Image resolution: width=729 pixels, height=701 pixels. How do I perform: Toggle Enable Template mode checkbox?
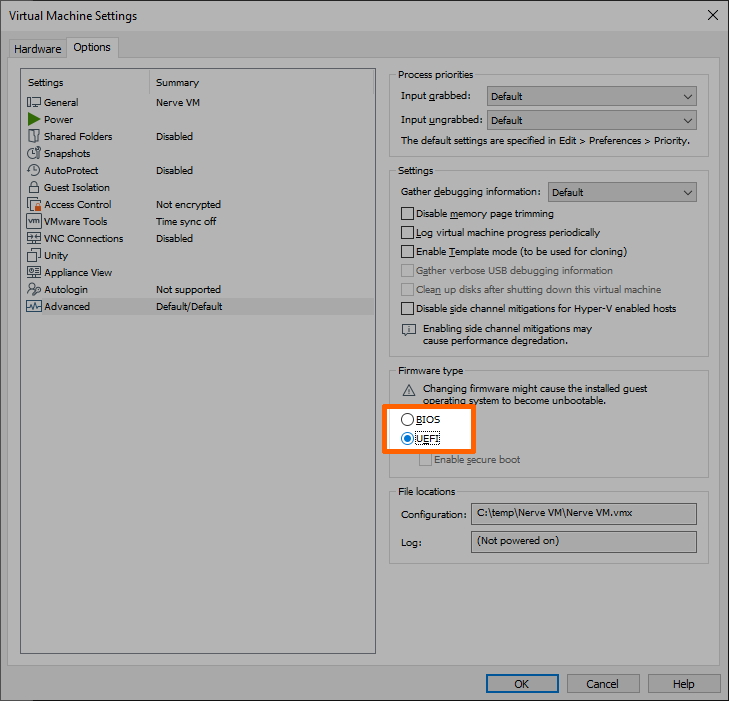click(x=407, y=252)
